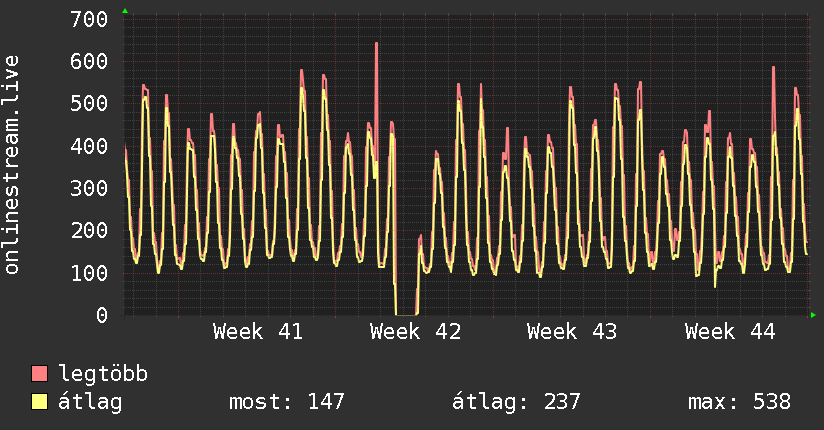The image size is (824, 430).
Task: Click the pink legtöbb legend swatch
Action: click(39, 373)
